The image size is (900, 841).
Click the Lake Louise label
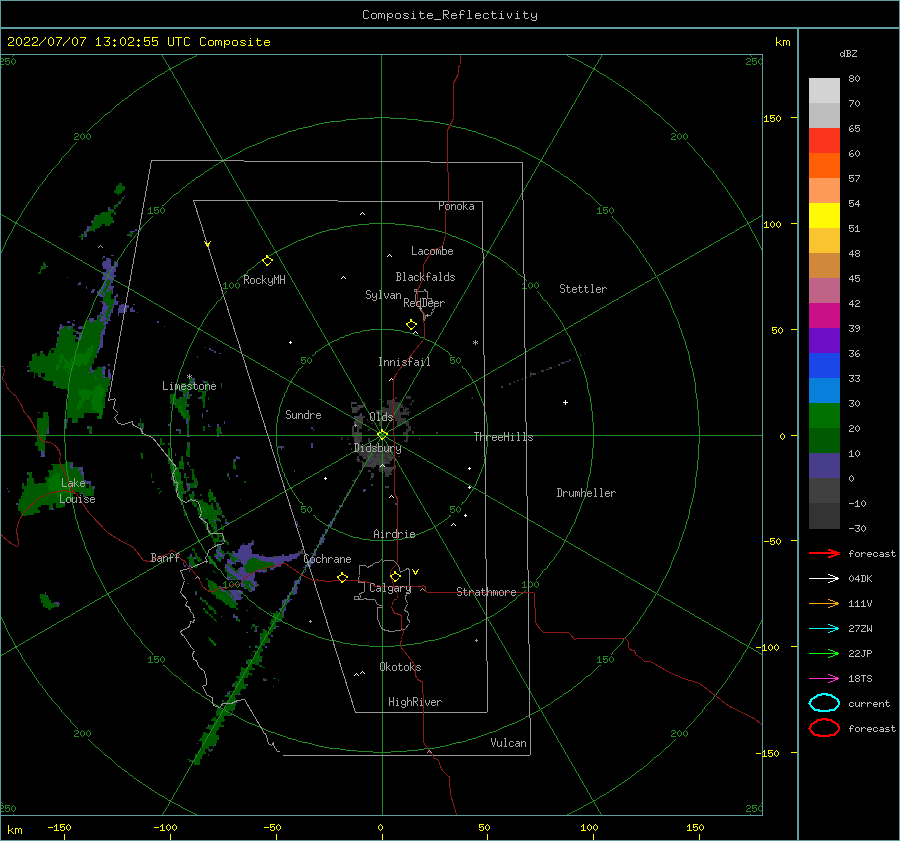pyautogui.click(x=77, y=491)
